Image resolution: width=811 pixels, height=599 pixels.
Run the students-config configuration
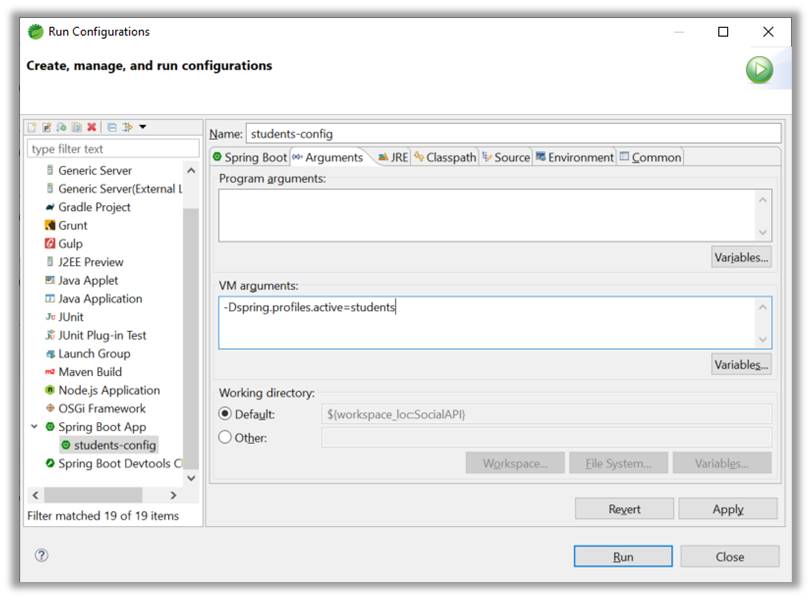[622, 556]
